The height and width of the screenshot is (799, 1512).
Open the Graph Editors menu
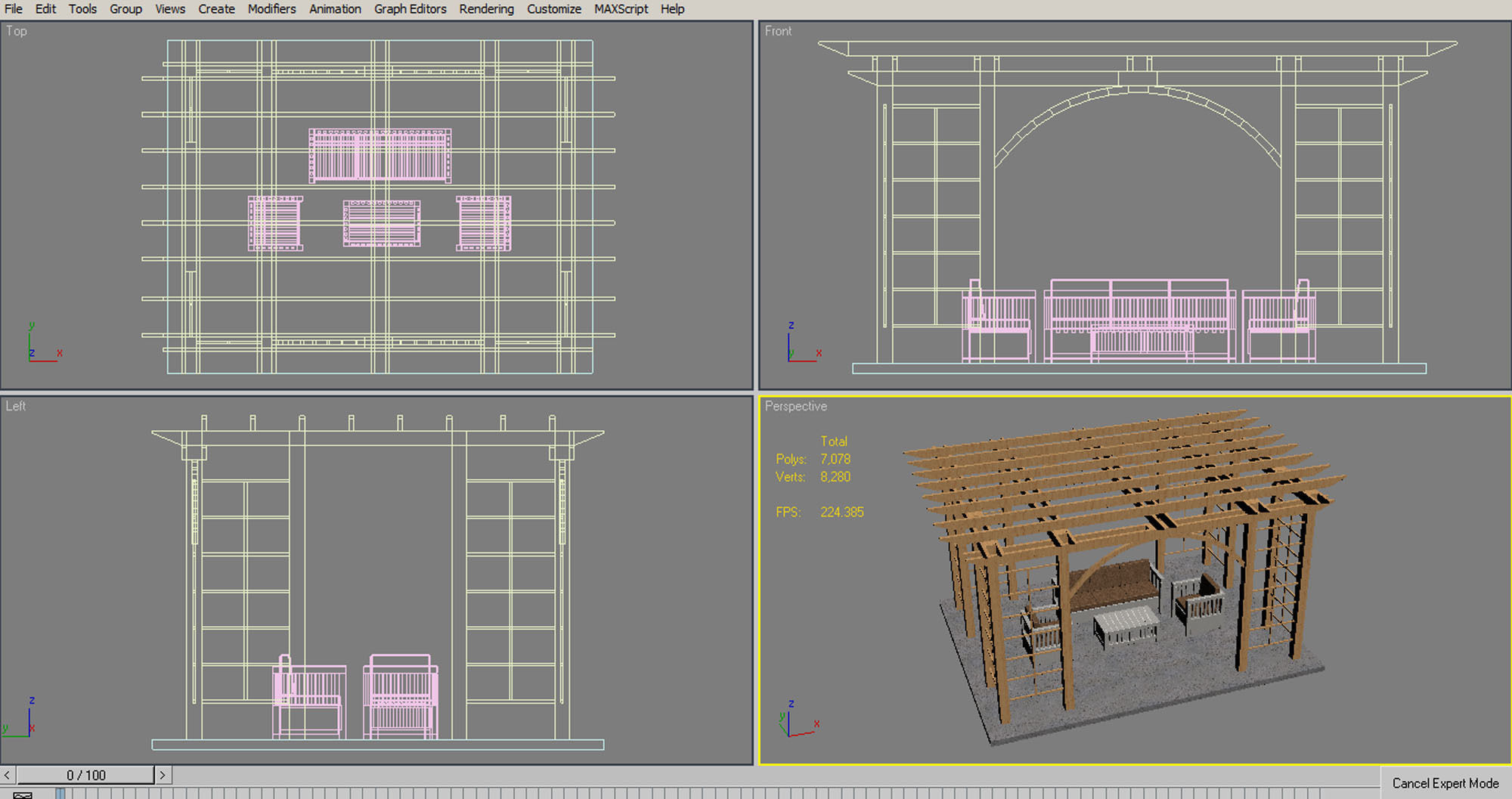click(410, 9)
